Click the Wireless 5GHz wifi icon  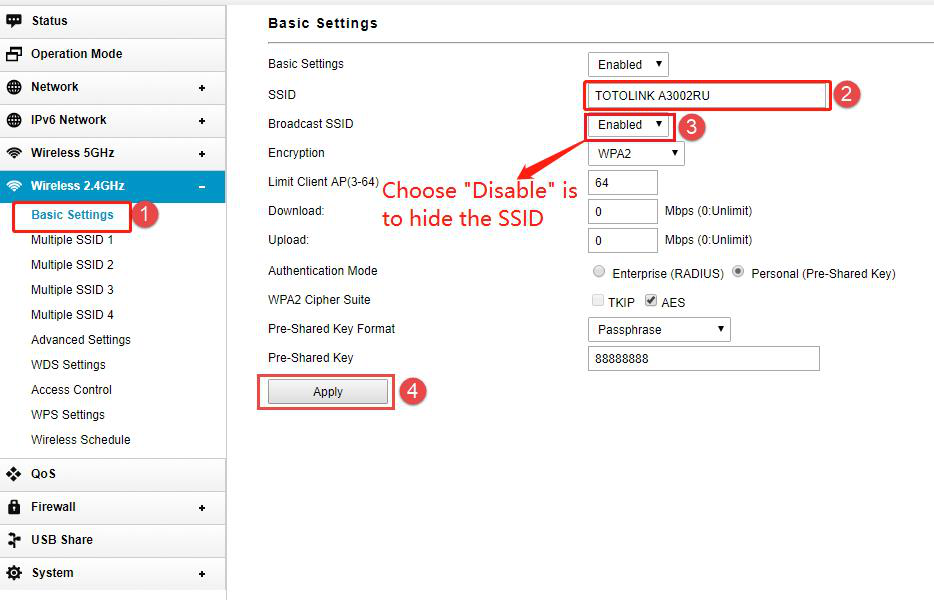pos(14,153)
